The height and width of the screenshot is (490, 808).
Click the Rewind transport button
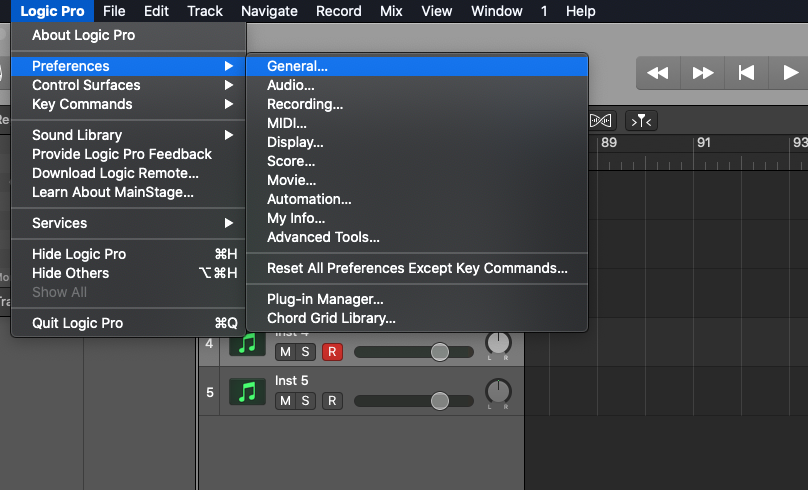658,73
